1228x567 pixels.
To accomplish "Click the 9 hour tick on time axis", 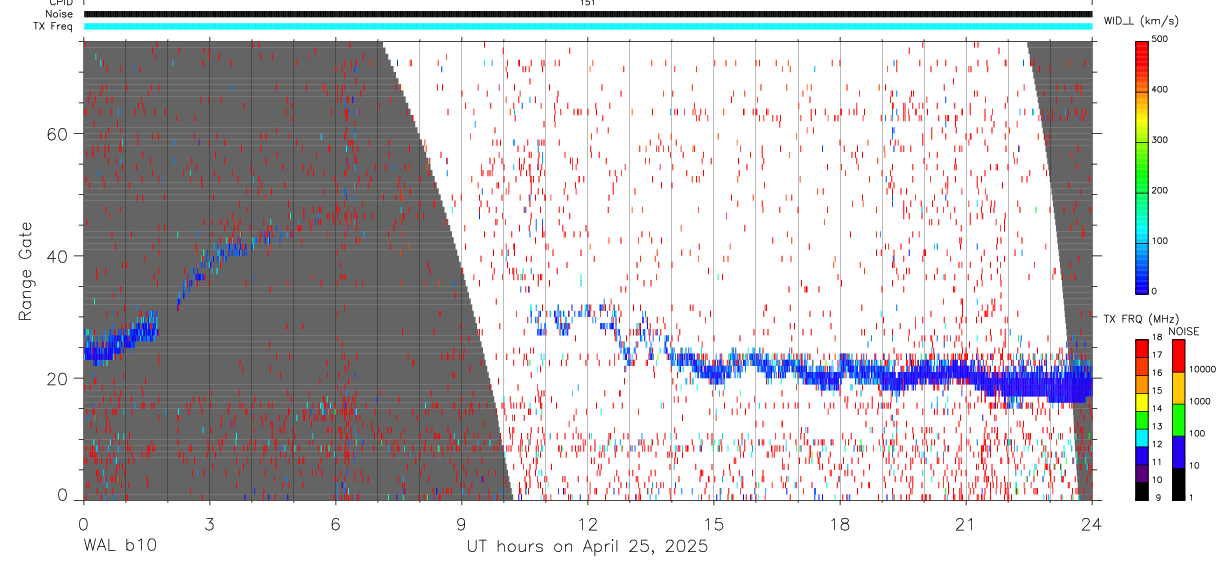I will click(461, 523).
